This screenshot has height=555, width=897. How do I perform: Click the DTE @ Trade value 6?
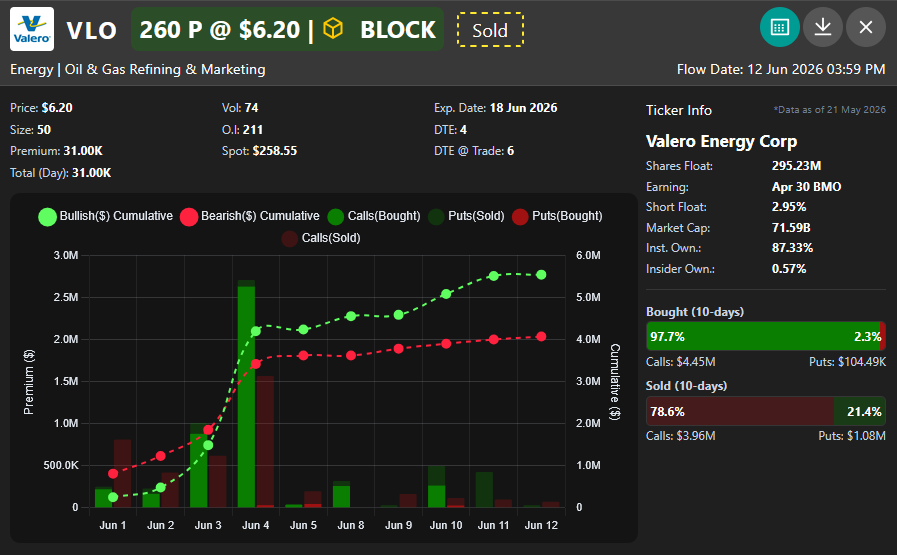(x=510, y=151)
